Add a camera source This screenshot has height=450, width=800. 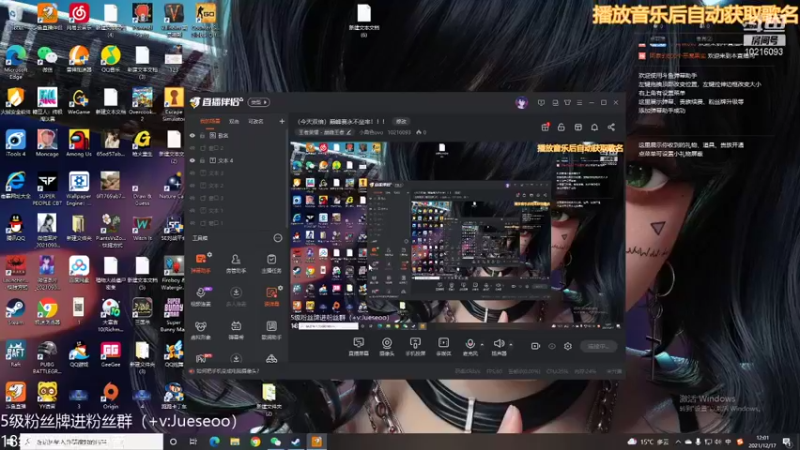coord(387,346)
